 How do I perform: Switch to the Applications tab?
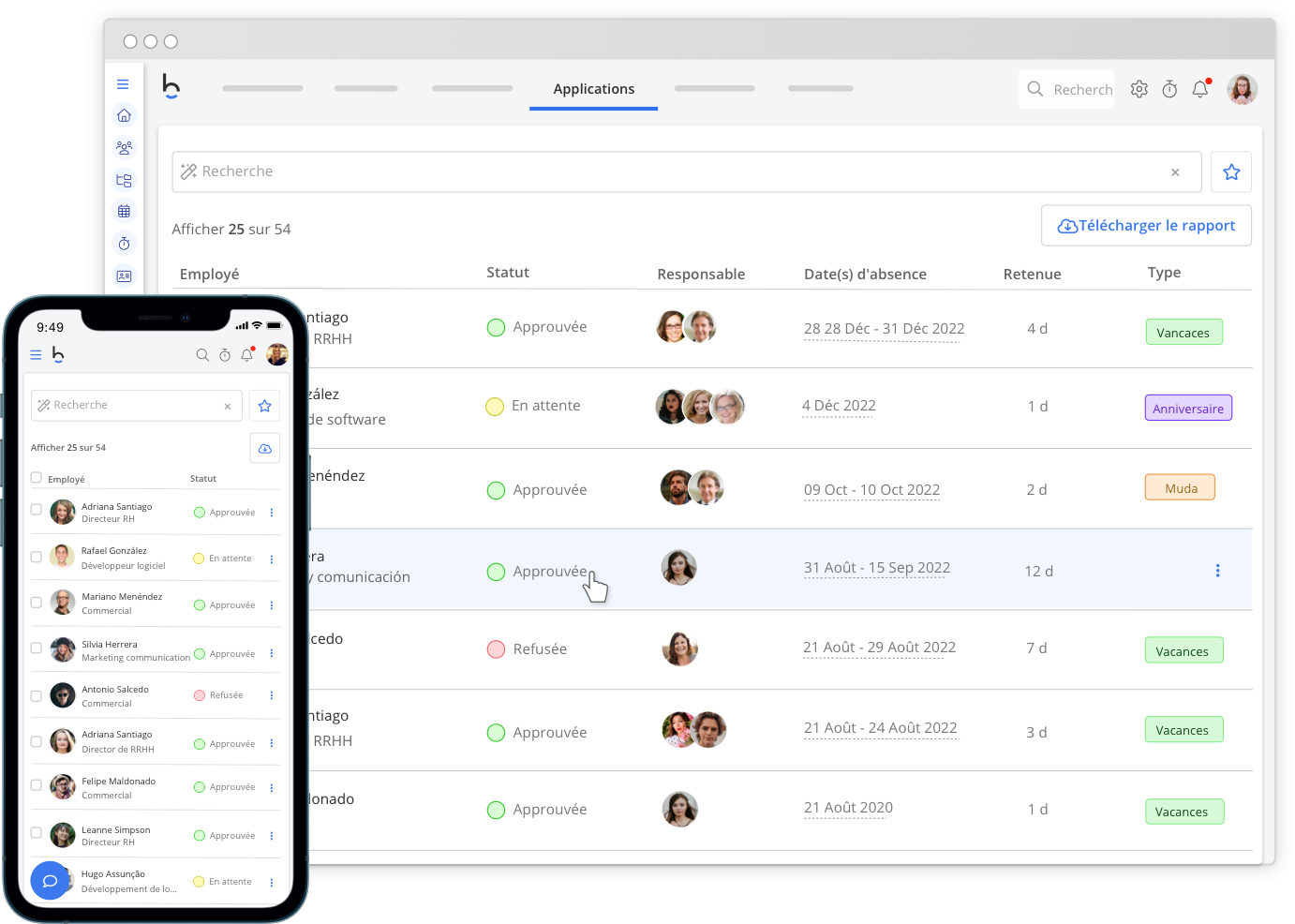(x=593, y=89)
